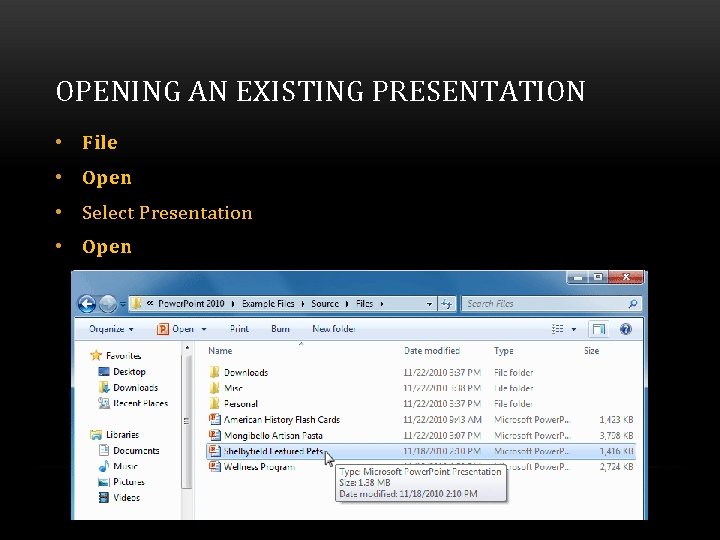Select Shelbyfield Featured Pets file
The width and height of the screenshot is (720, 540).
click(x=273, y=451)
